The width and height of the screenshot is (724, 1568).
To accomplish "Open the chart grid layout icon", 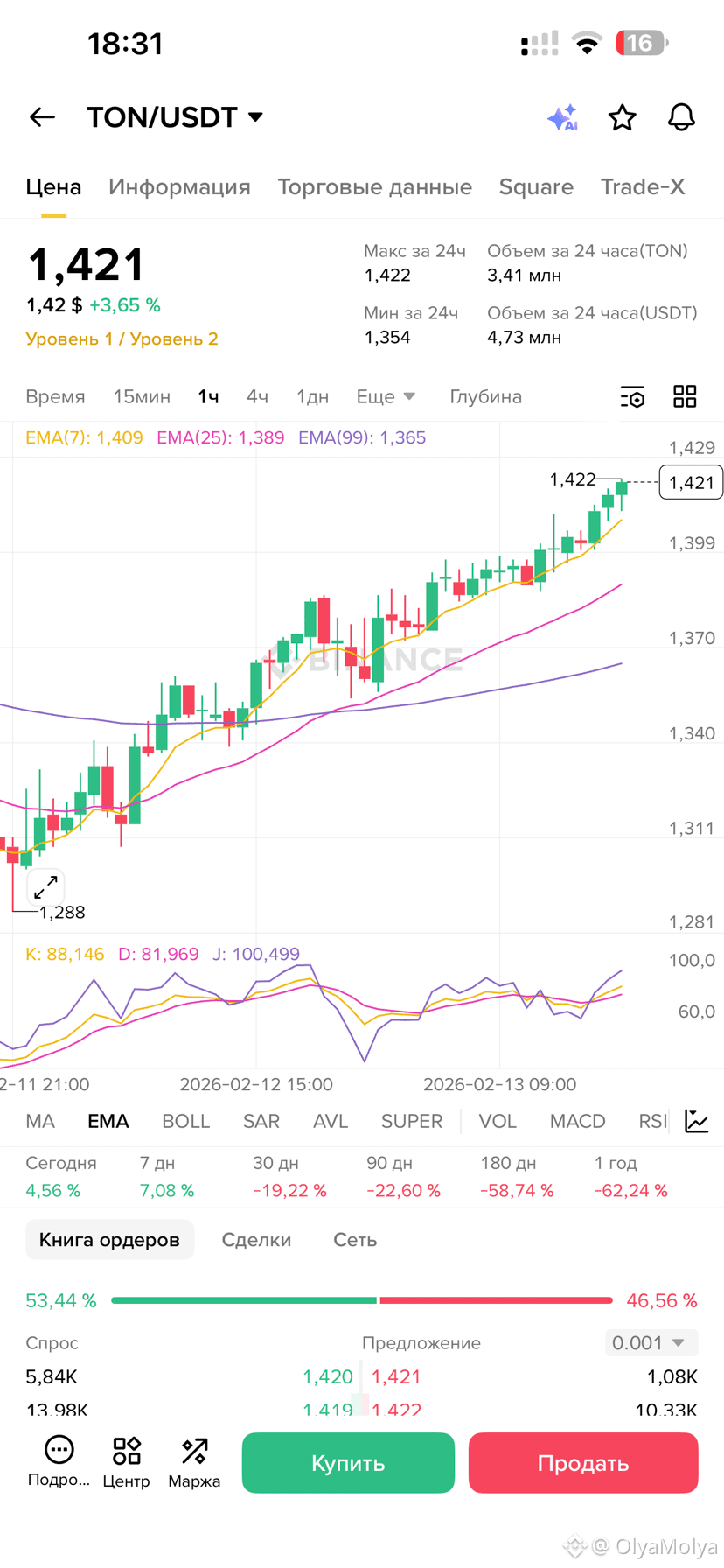I will click(x=685, y=396).
